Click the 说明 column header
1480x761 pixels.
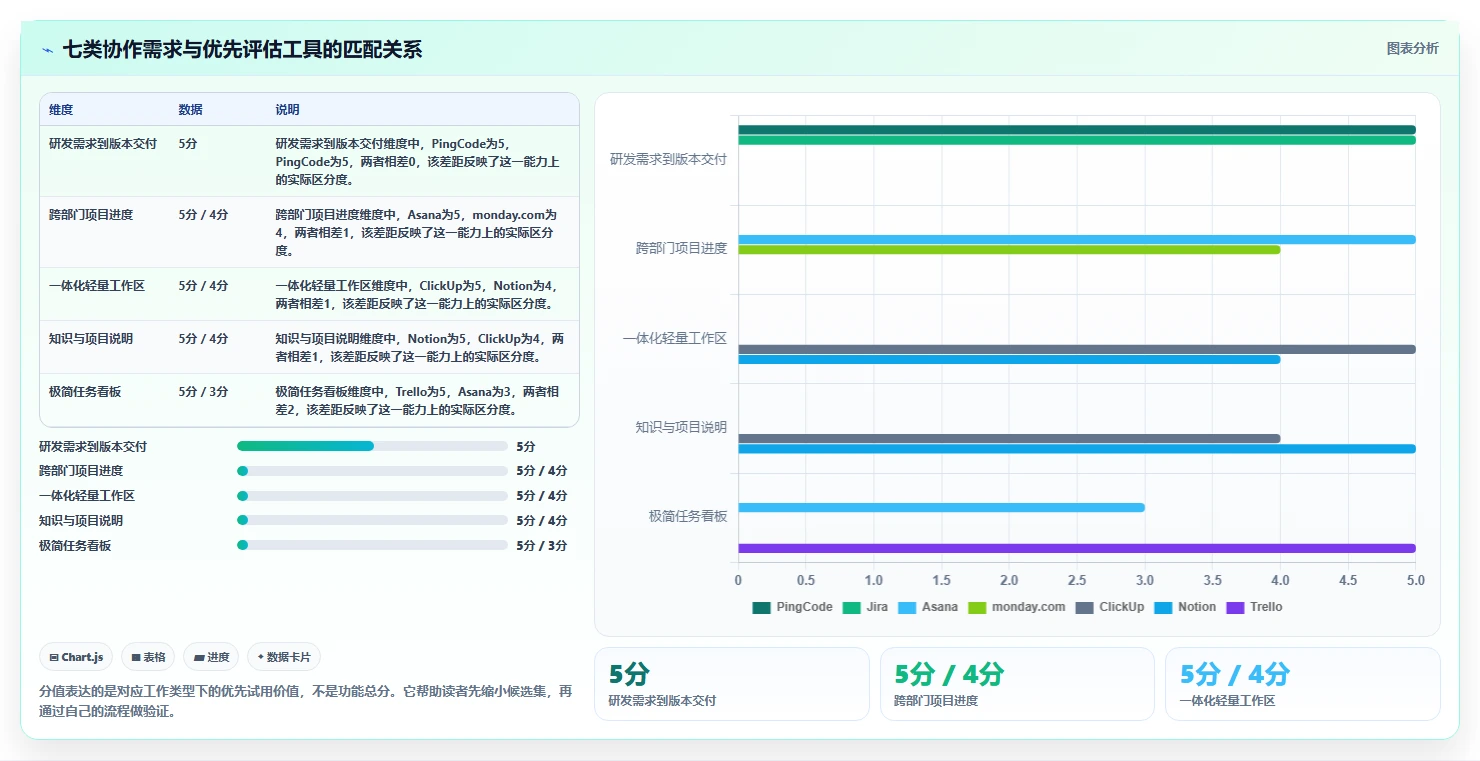(288, 110)
